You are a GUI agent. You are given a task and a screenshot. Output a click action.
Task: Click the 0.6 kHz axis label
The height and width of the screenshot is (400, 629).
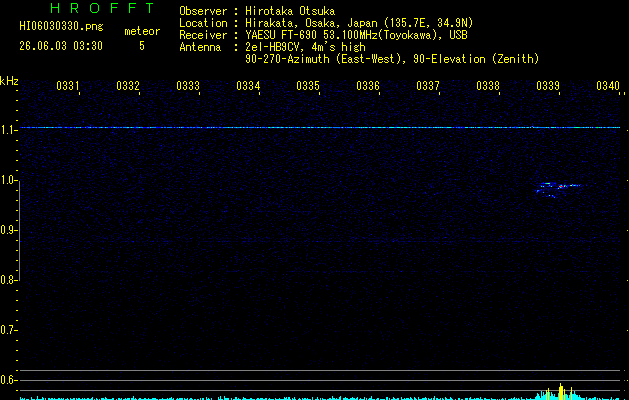[x=8, y=380]
